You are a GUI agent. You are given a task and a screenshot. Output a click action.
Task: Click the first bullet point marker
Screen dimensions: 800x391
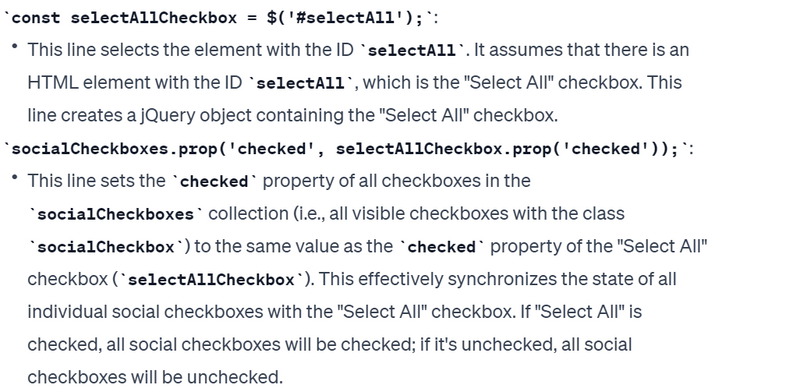click(15, 46)
